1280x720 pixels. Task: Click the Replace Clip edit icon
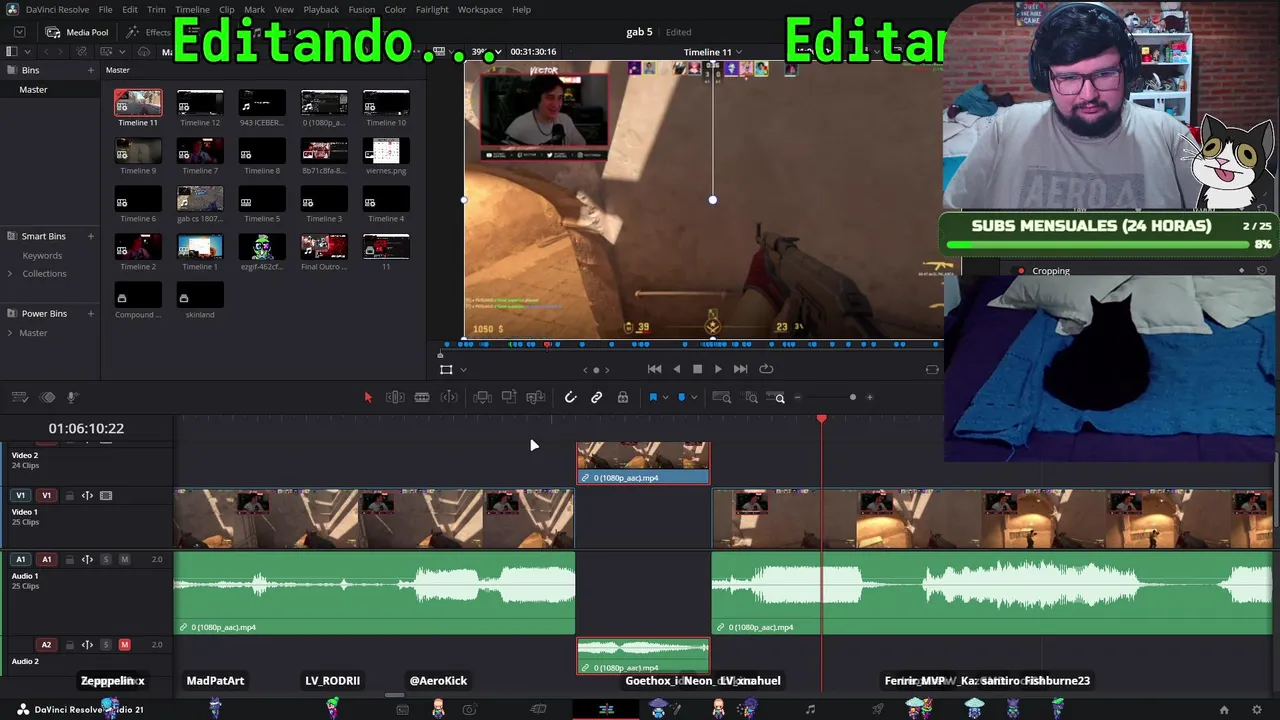(536, 397)
